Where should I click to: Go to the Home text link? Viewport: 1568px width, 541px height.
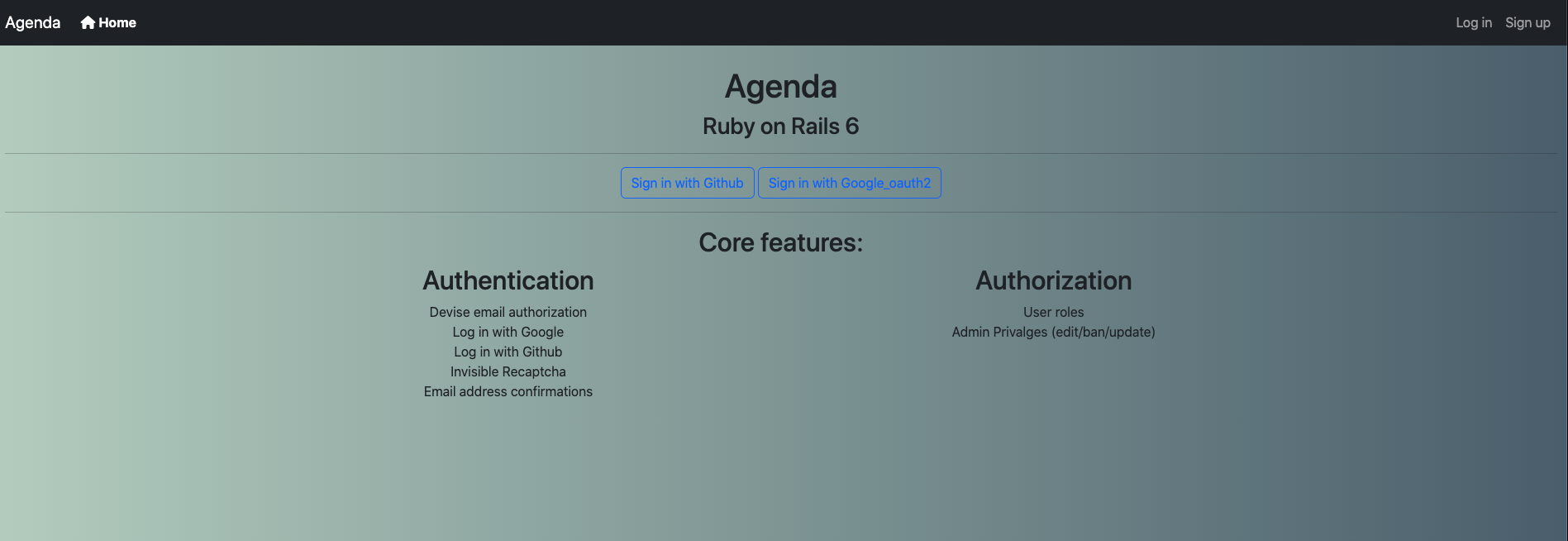tap(117, 22)
